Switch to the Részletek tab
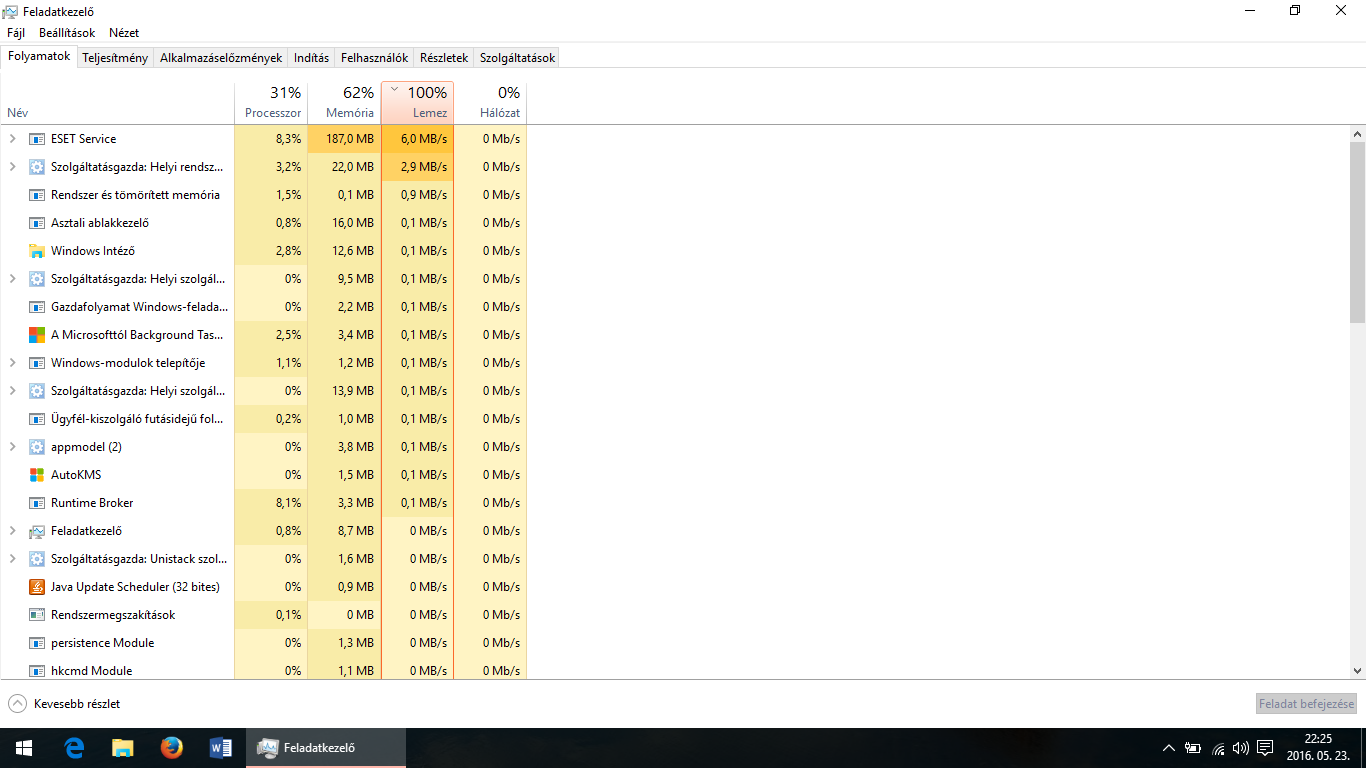The height and width of the screenshot is (768, 1366). pos(444,58)
